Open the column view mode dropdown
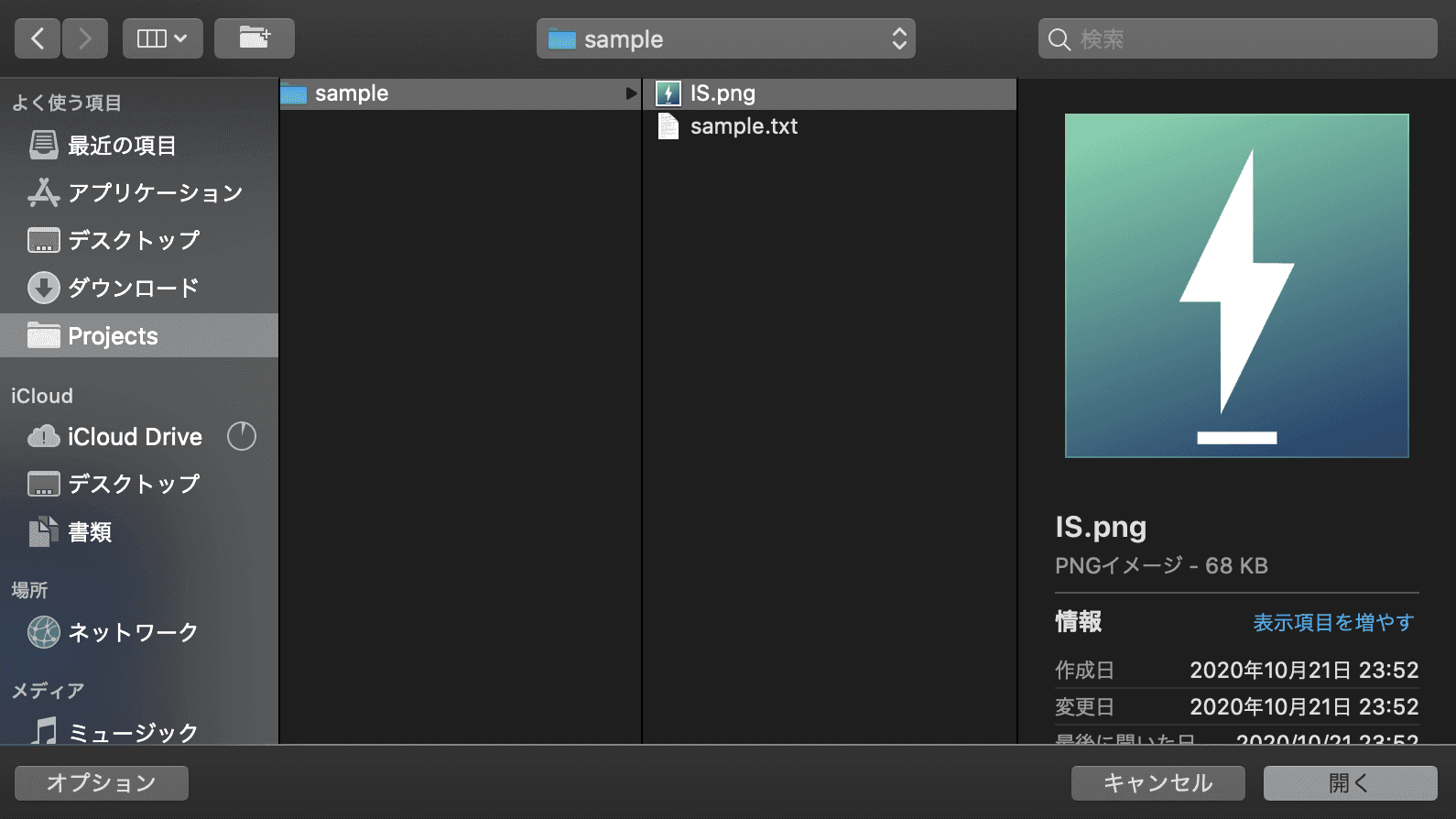 tap(162, 38)
